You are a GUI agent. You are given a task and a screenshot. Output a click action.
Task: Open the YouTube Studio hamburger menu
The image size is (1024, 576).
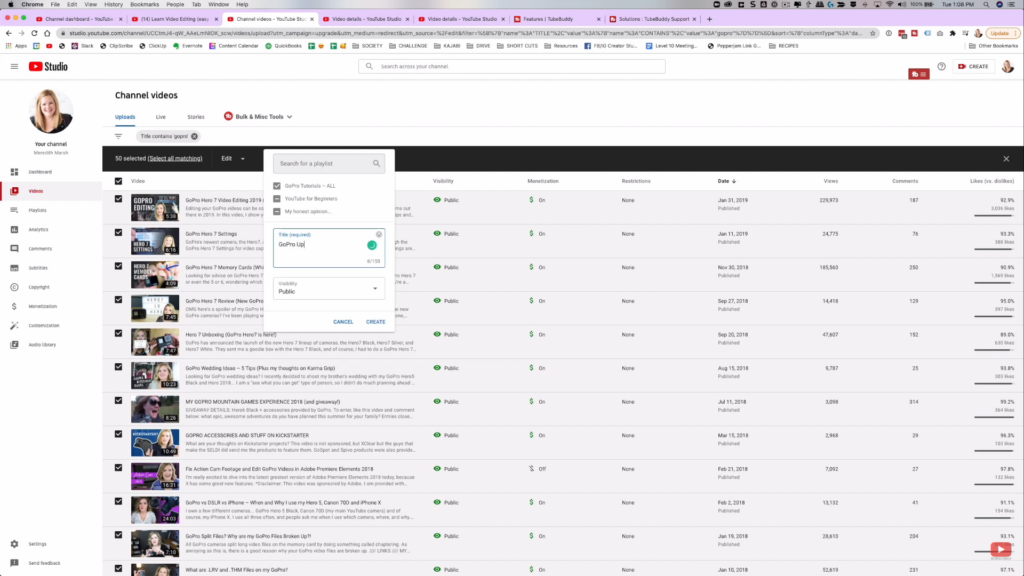(14, 67)
